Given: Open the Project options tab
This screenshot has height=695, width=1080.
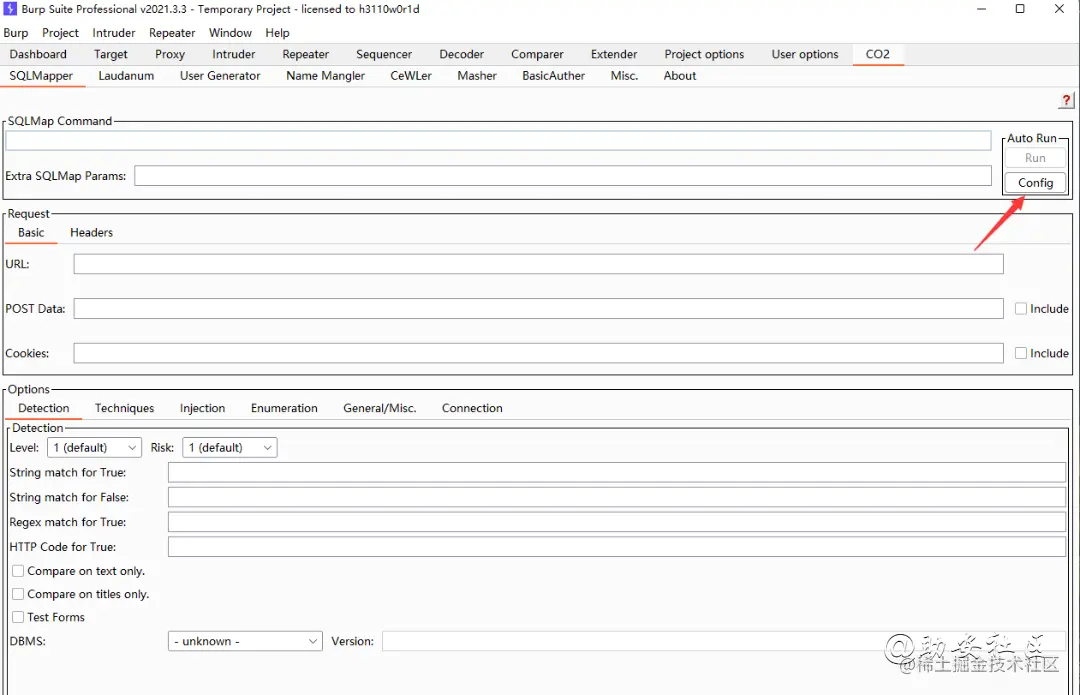Looking at the screenshot, I should click(704, 54).
